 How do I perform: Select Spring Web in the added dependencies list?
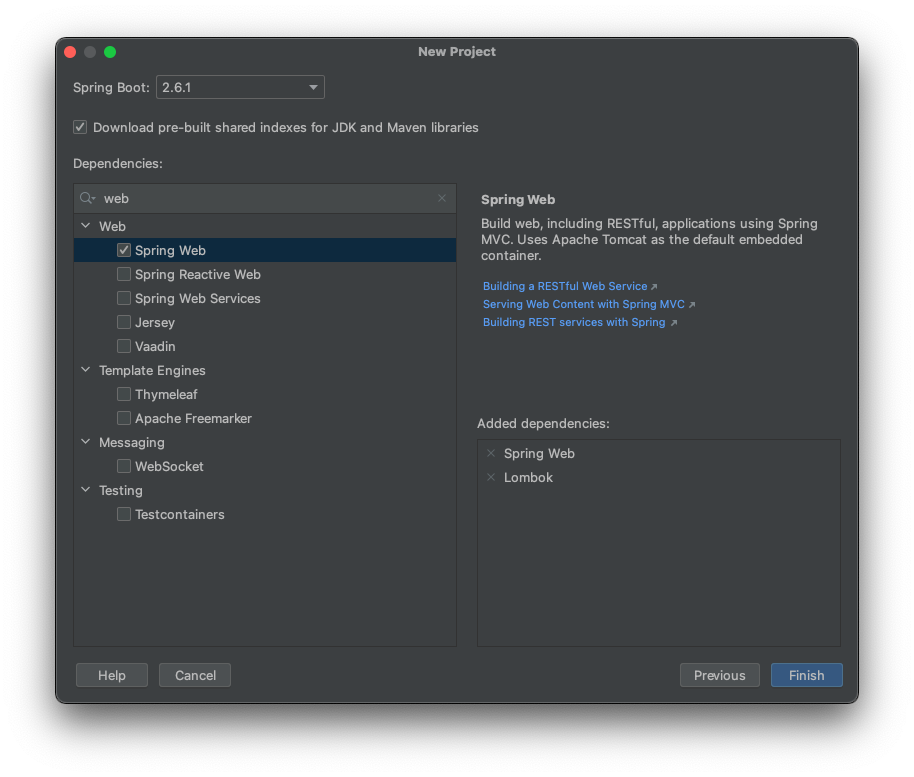[539, 453]
